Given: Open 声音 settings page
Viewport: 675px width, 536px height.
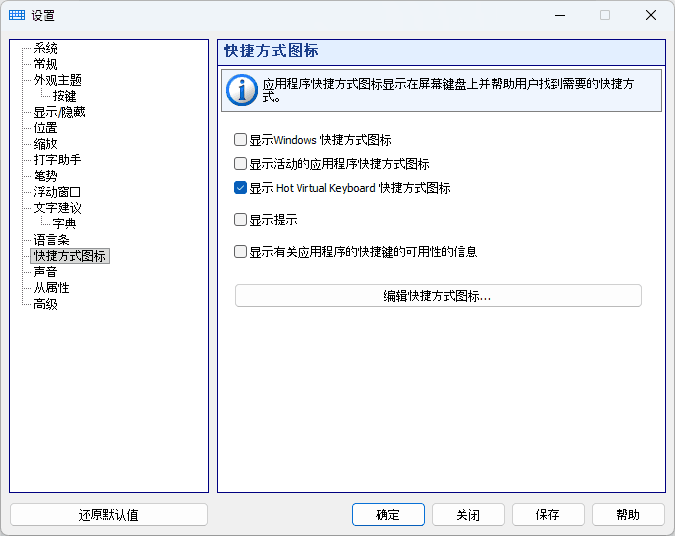Looking at the screenshot, I should pyautogui.click(x=46, y=272).
